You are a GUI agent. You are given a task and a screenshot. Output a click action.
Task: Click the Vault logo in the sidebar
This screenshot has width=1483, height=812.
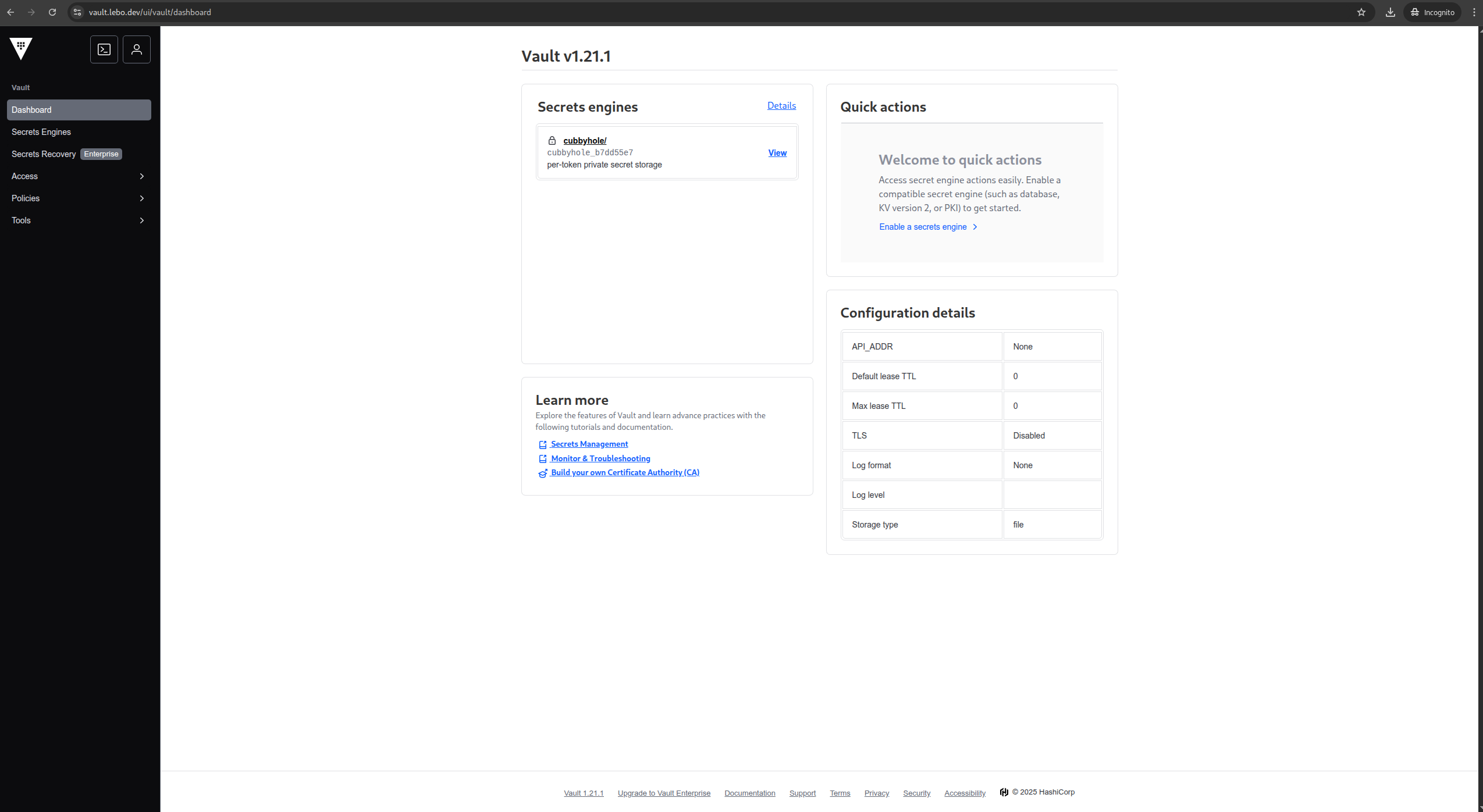[20, 49]
